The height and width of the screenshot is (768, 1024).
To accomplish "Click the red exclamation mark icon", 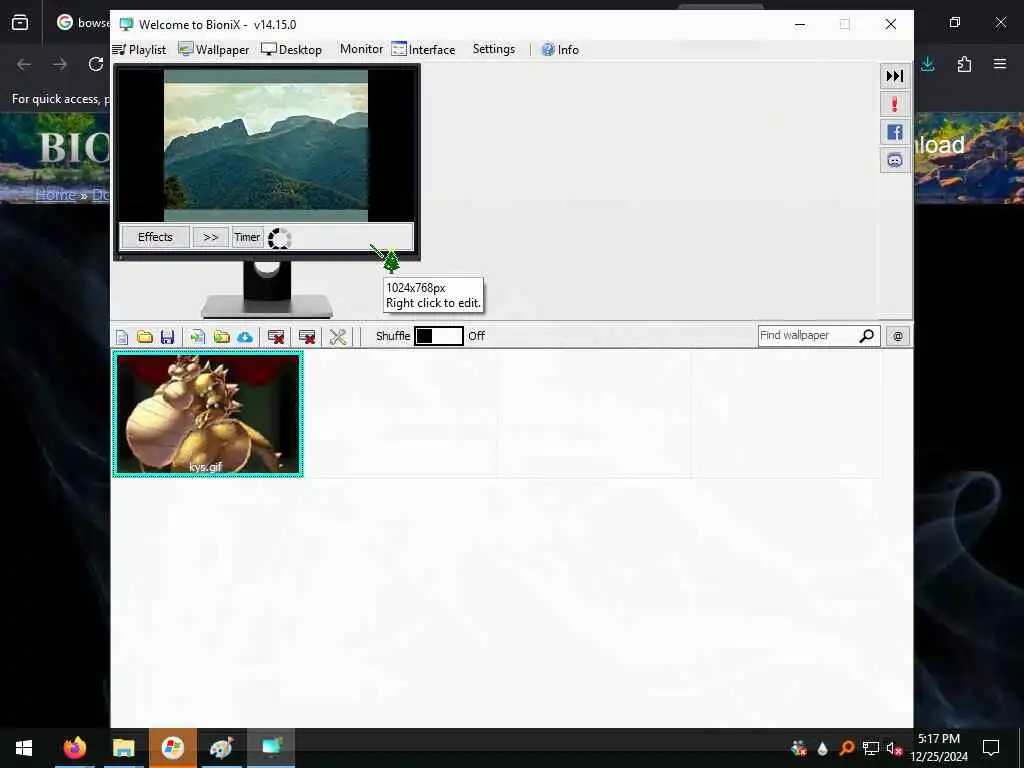I will coord(895,104).
